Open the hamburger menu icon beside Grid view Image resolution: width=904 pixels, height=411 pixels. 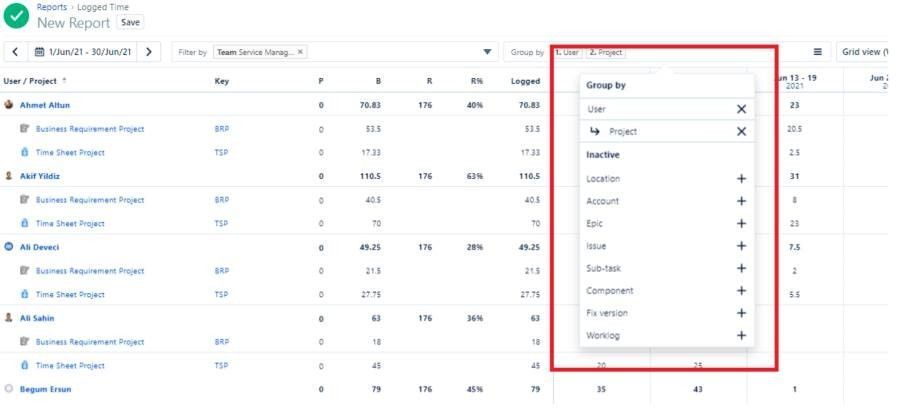[817, 52]
